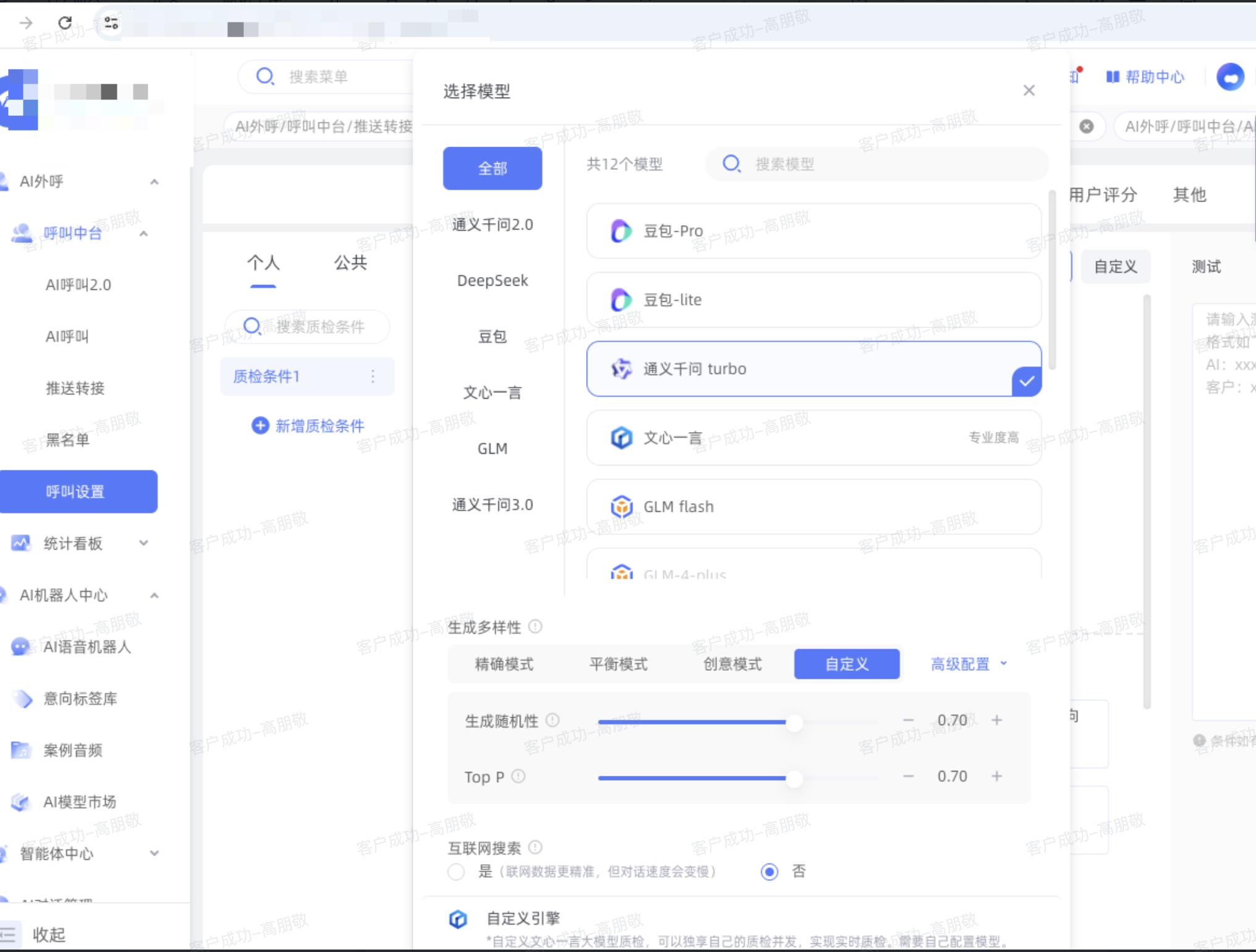Viewport: 1256px width, 952px height.
Task: Choose 自定义 diversity mode
Action: 847,664
